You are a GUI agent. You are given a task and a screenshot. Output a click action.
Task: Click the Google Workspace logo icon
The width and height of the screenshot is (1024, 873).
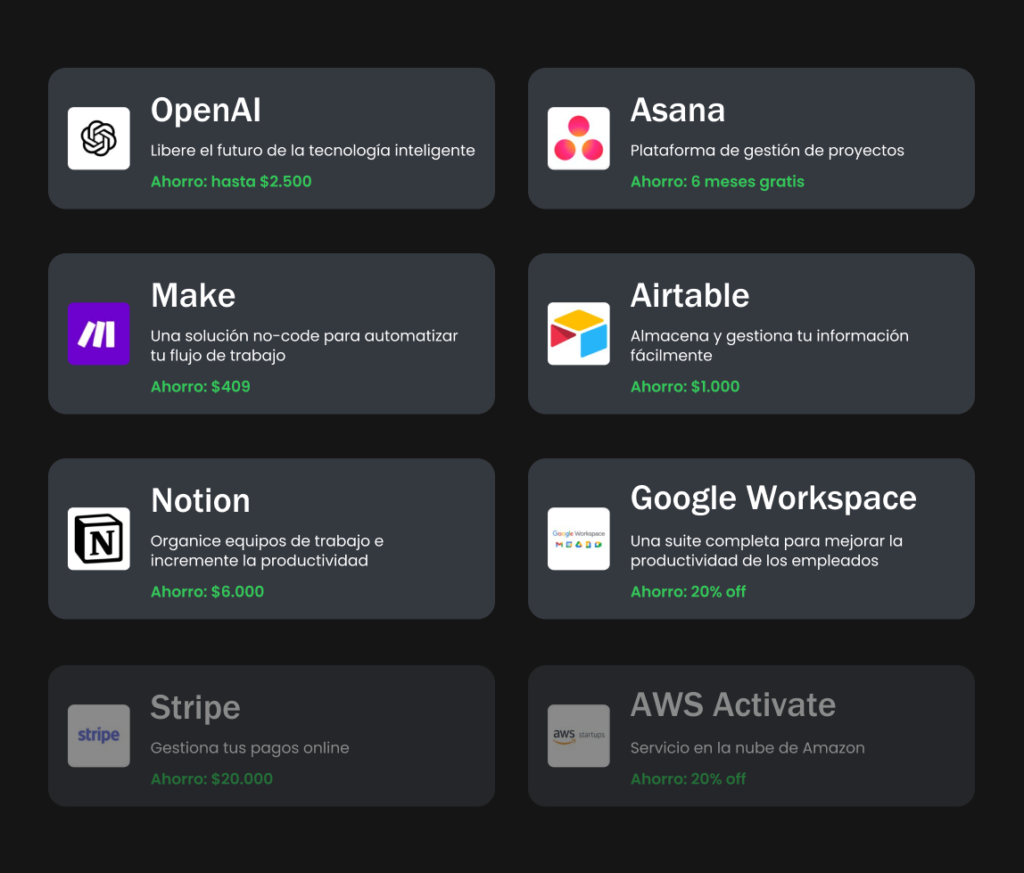point(579,539)
